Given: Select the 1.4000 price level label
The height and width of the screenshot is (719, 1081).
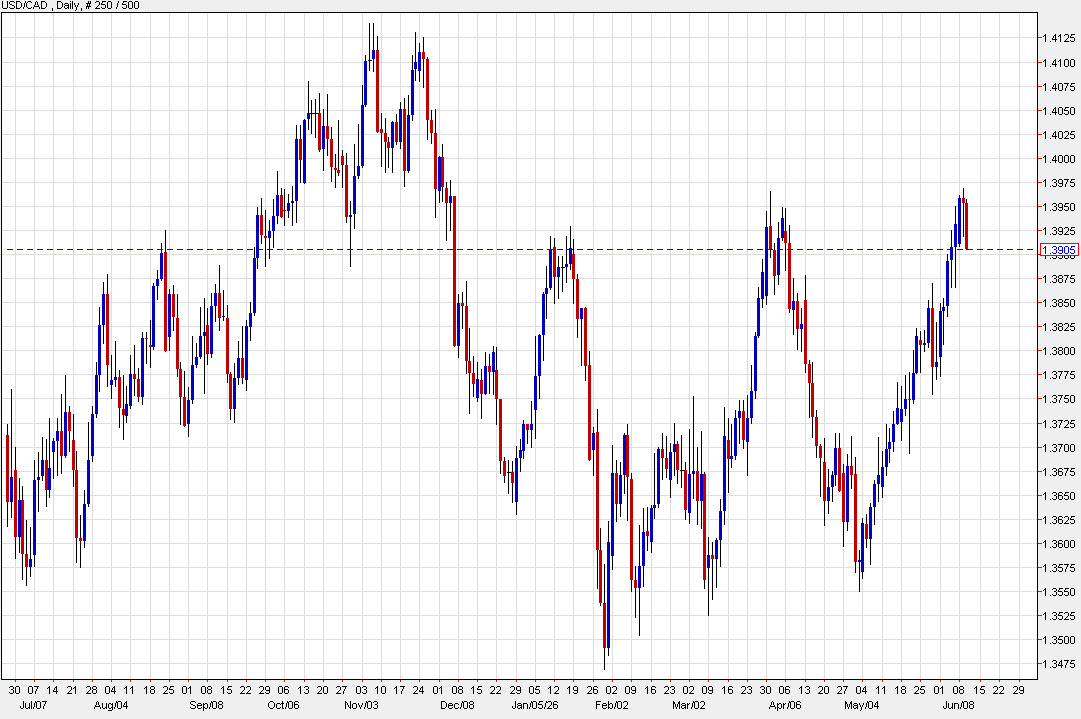Looking at the screenshot, I should click(x=1058, y=159).
